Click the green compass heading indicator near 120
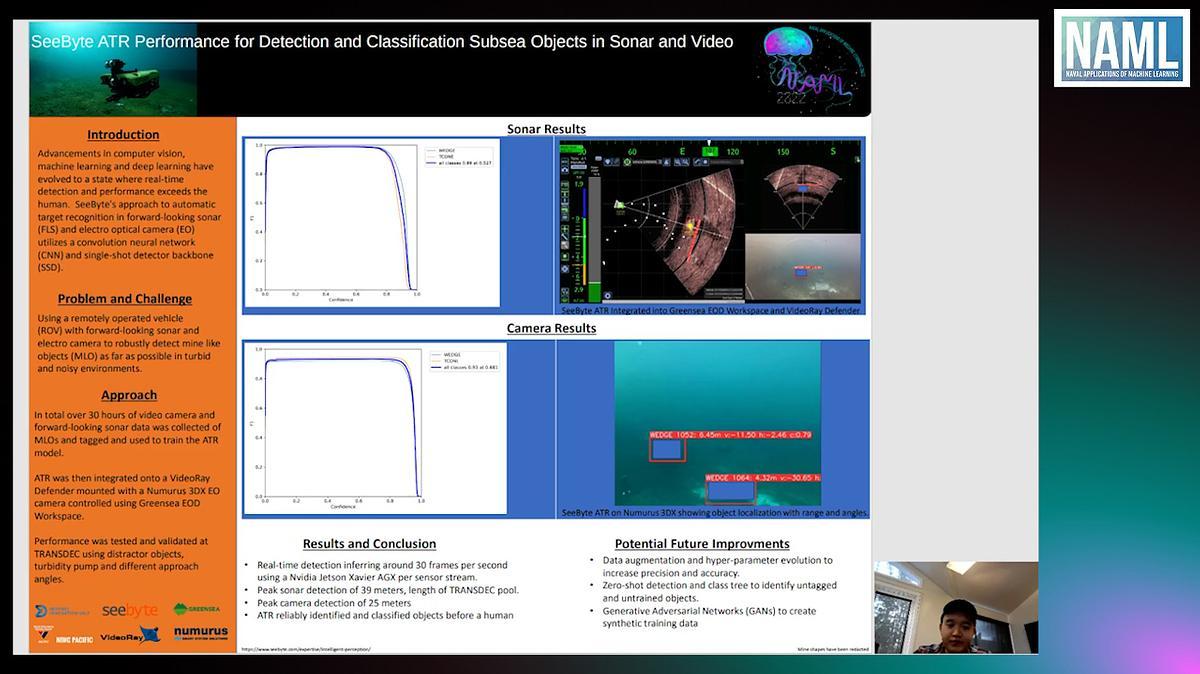 pos(709,152)
